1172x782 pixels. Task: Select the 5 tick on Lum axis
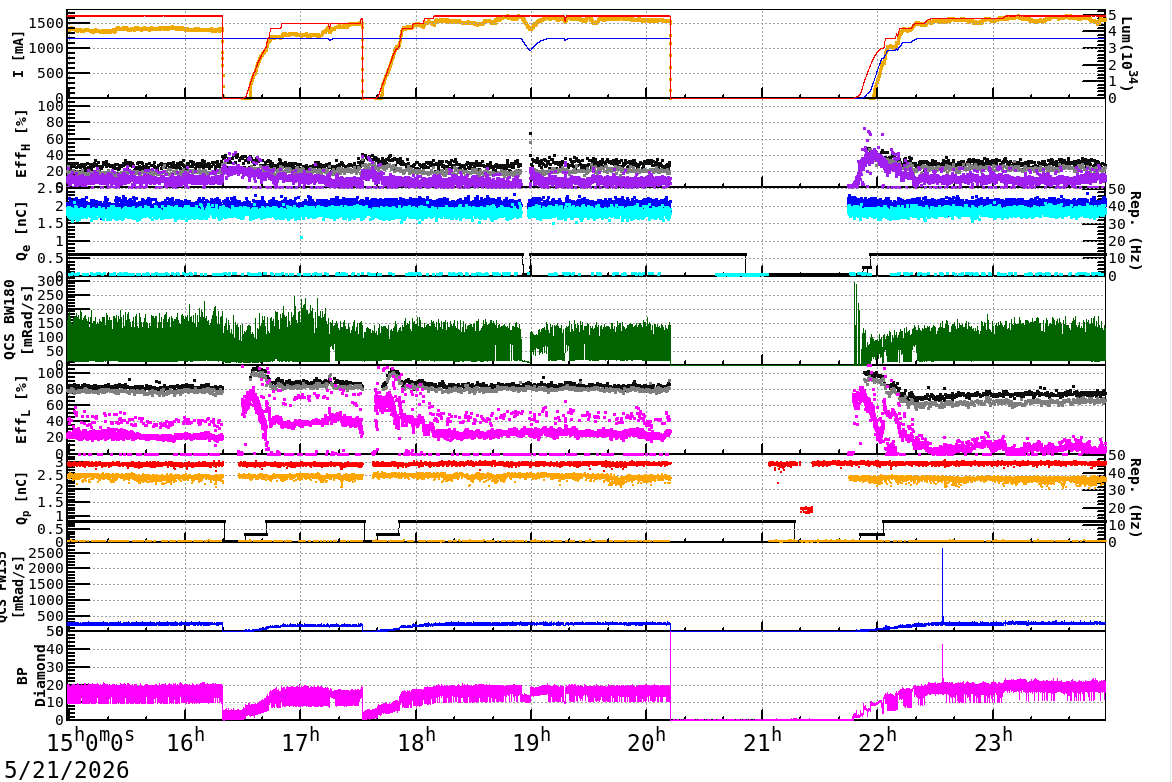click(1112, 15)
